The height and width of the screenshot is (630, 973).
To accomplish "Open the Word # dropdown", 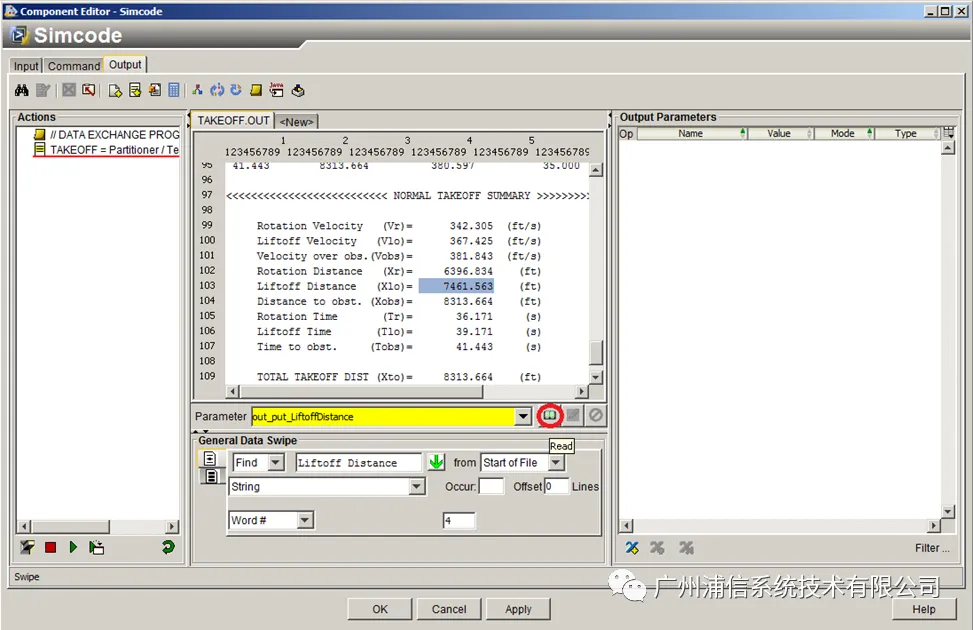I will [x=305, y=520].
